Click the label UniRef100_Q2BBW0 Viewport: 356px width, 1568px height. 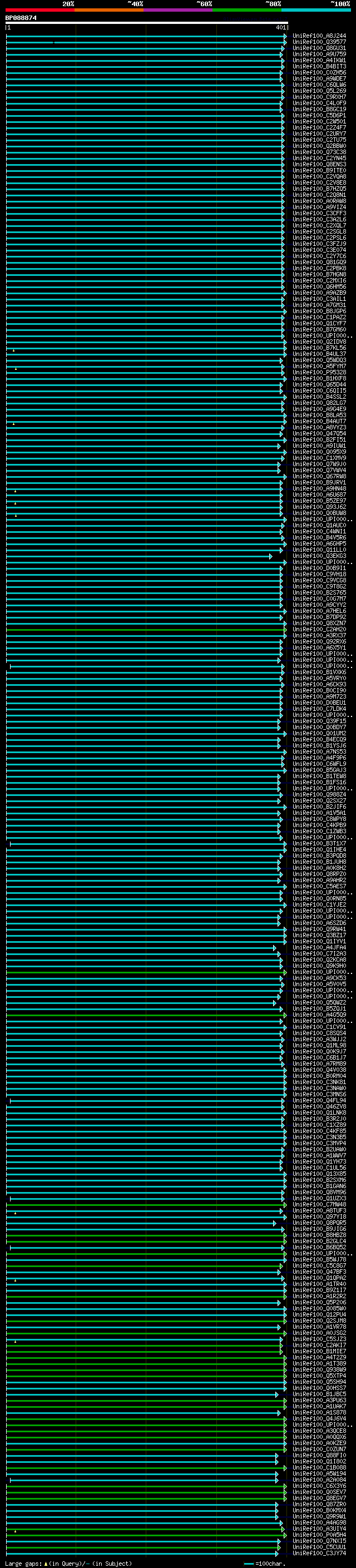coord(319,146)
